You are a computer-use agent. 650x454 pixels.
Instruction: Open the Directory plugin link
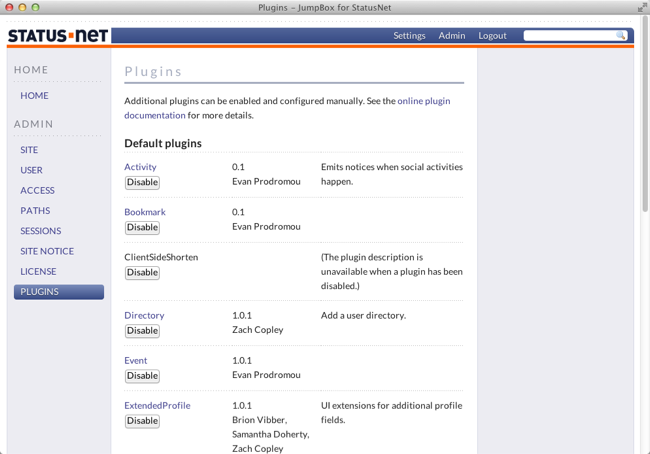[144, 316]
